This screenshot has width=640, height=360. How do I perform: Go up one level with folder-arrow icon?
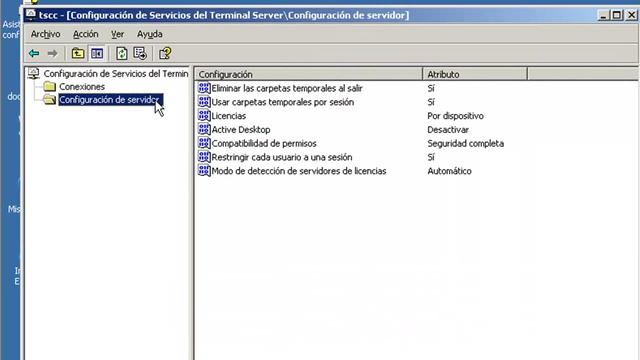pos(78,53)
